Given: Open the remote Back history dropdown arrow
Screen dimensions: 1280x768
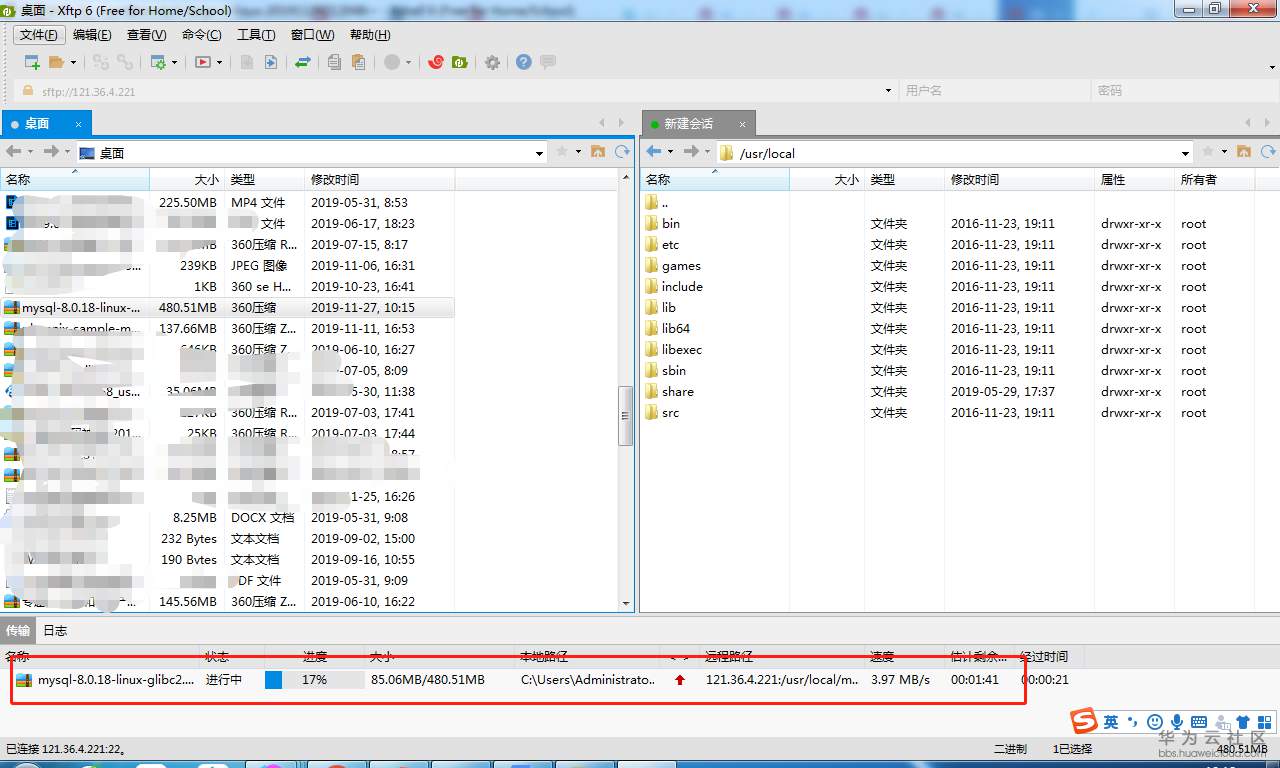Looking at the screenshot, I should (x=670, y=152).
